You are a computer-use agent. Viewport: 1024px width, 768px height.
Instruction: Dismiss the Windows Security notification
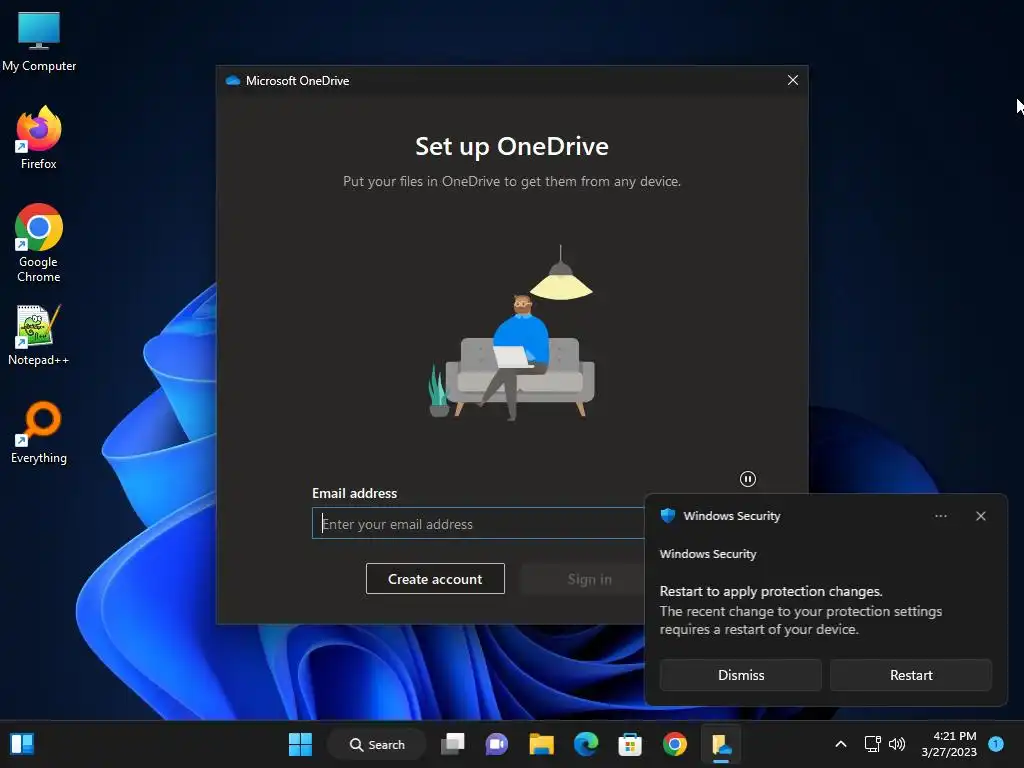coord(741,675)
